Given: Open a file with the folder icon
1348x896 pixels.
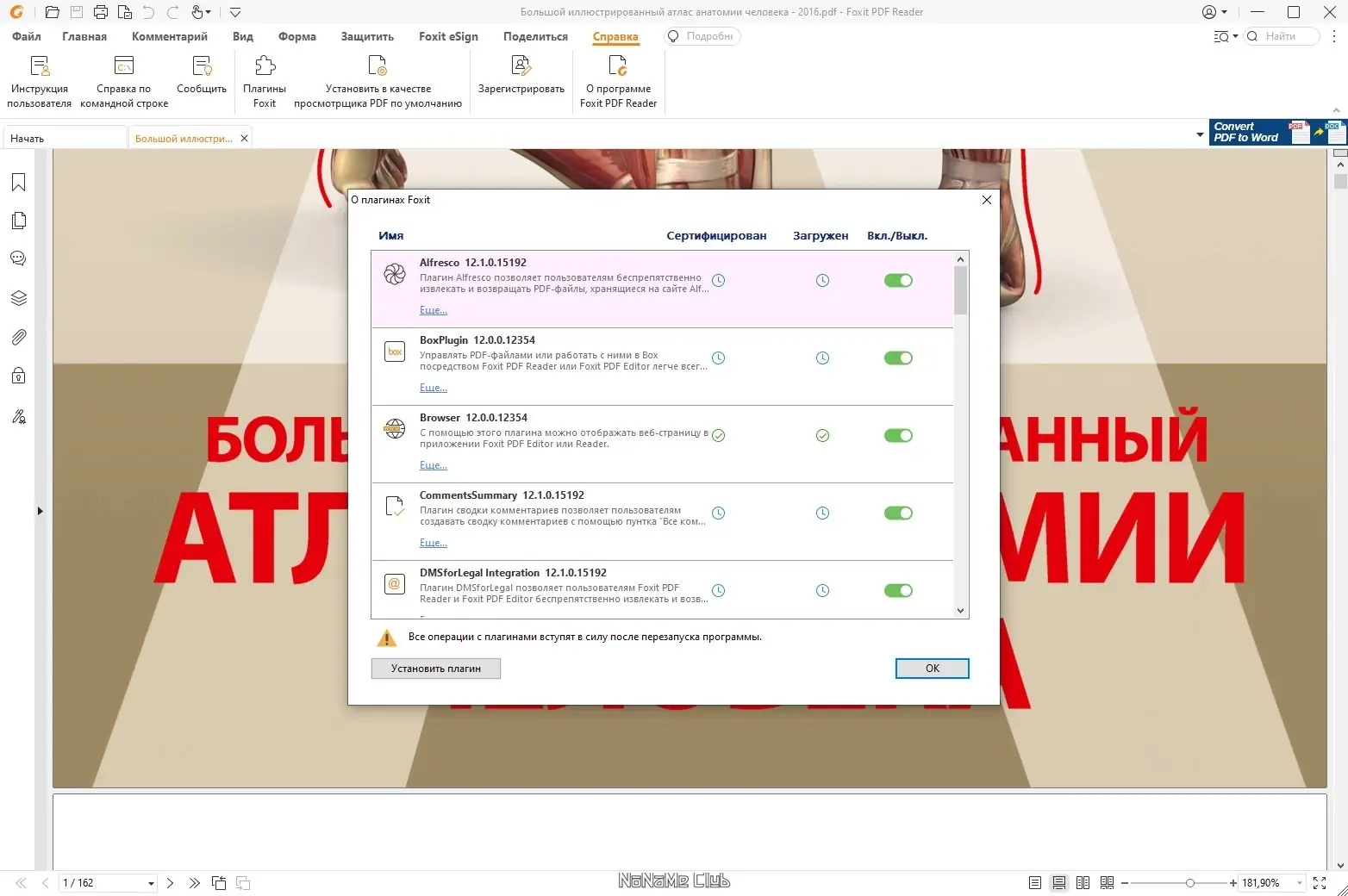Looking at the screenshot, I should 52,12.
